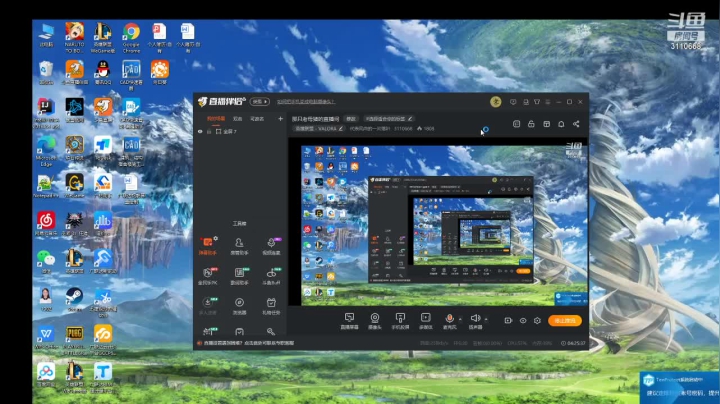Viewport: 720px width, 404px height.
Task: Open the WPS Office desktop icon
Action: point(46,337)
